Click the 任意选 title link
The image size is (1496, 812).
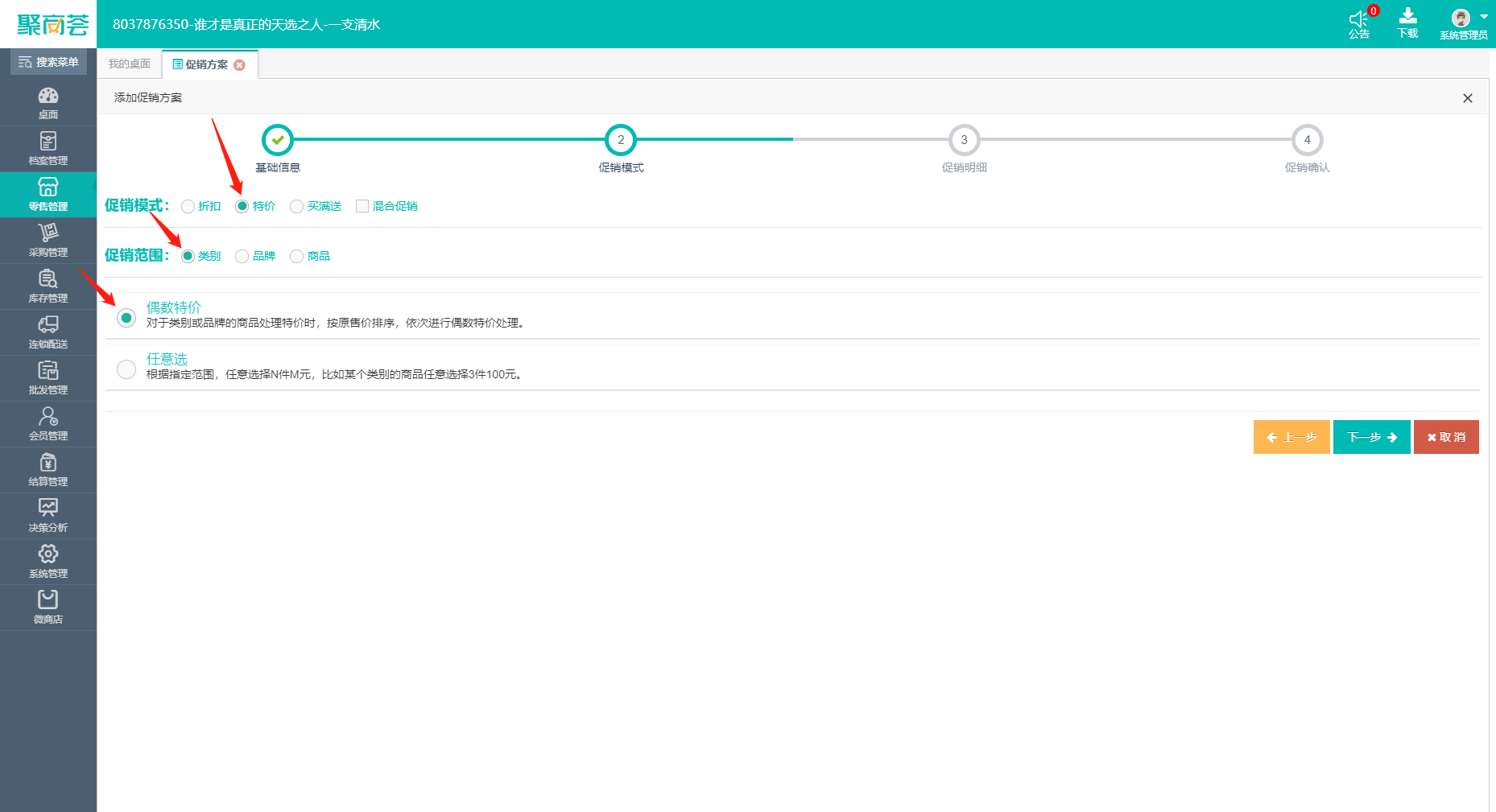pos(167,359)
